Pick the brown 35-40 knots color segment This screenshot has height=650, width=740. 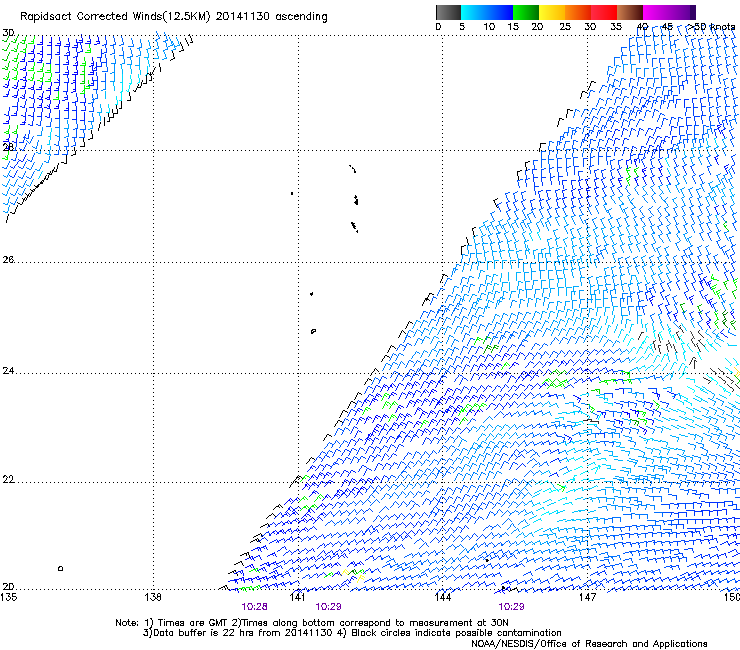pos(630,12)
